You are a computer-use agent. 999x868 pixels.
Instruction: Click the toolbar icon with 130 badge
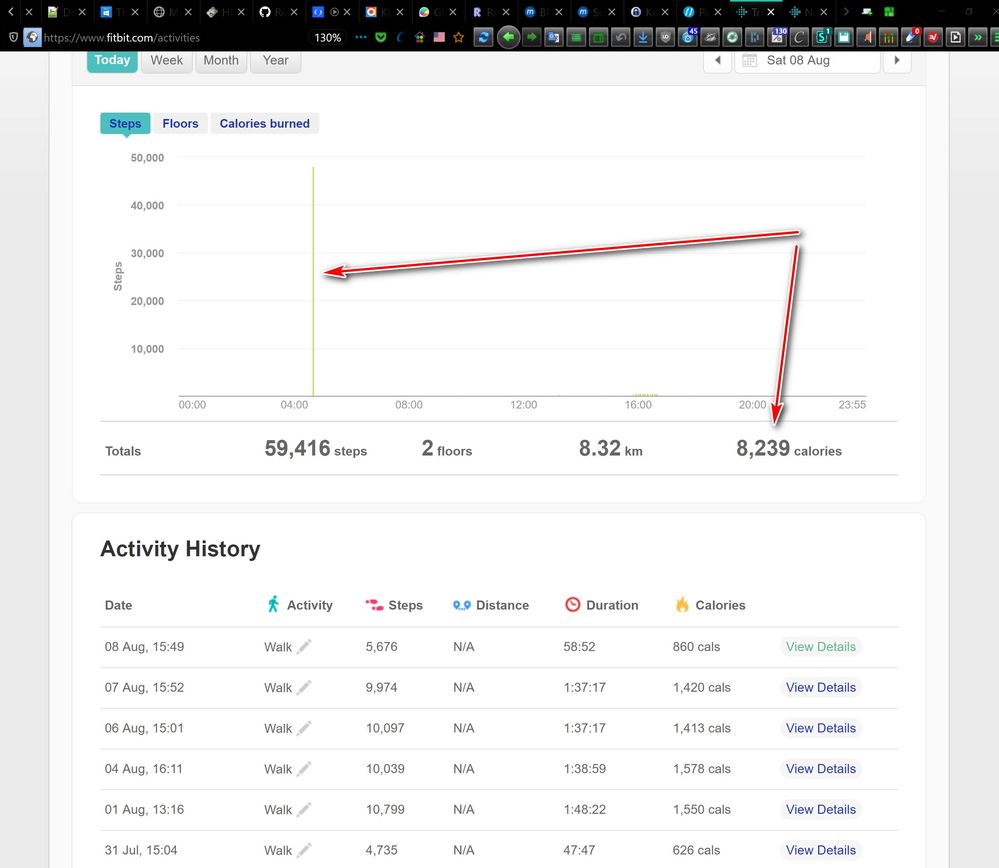tap(777, 37)
